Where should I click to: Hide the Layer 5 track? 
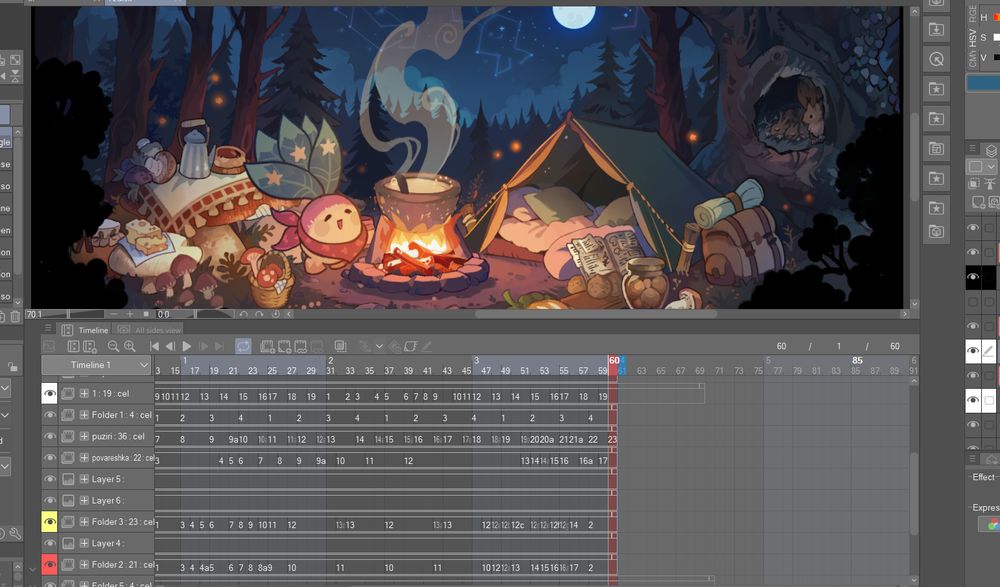[50, 479]
